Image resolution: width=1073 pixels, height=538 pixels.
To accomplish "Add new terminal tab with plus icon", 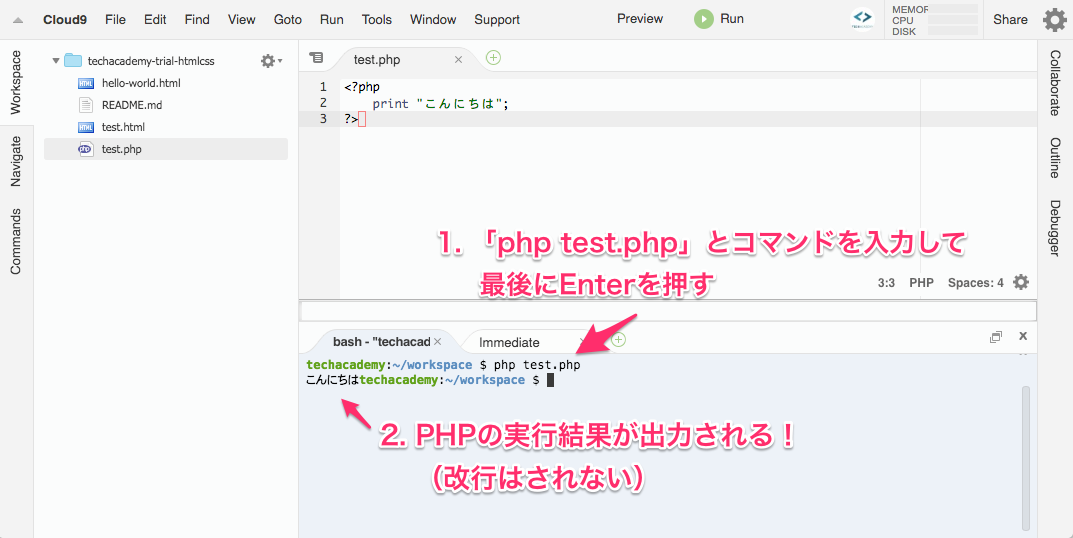I will [x=618, y=340].
